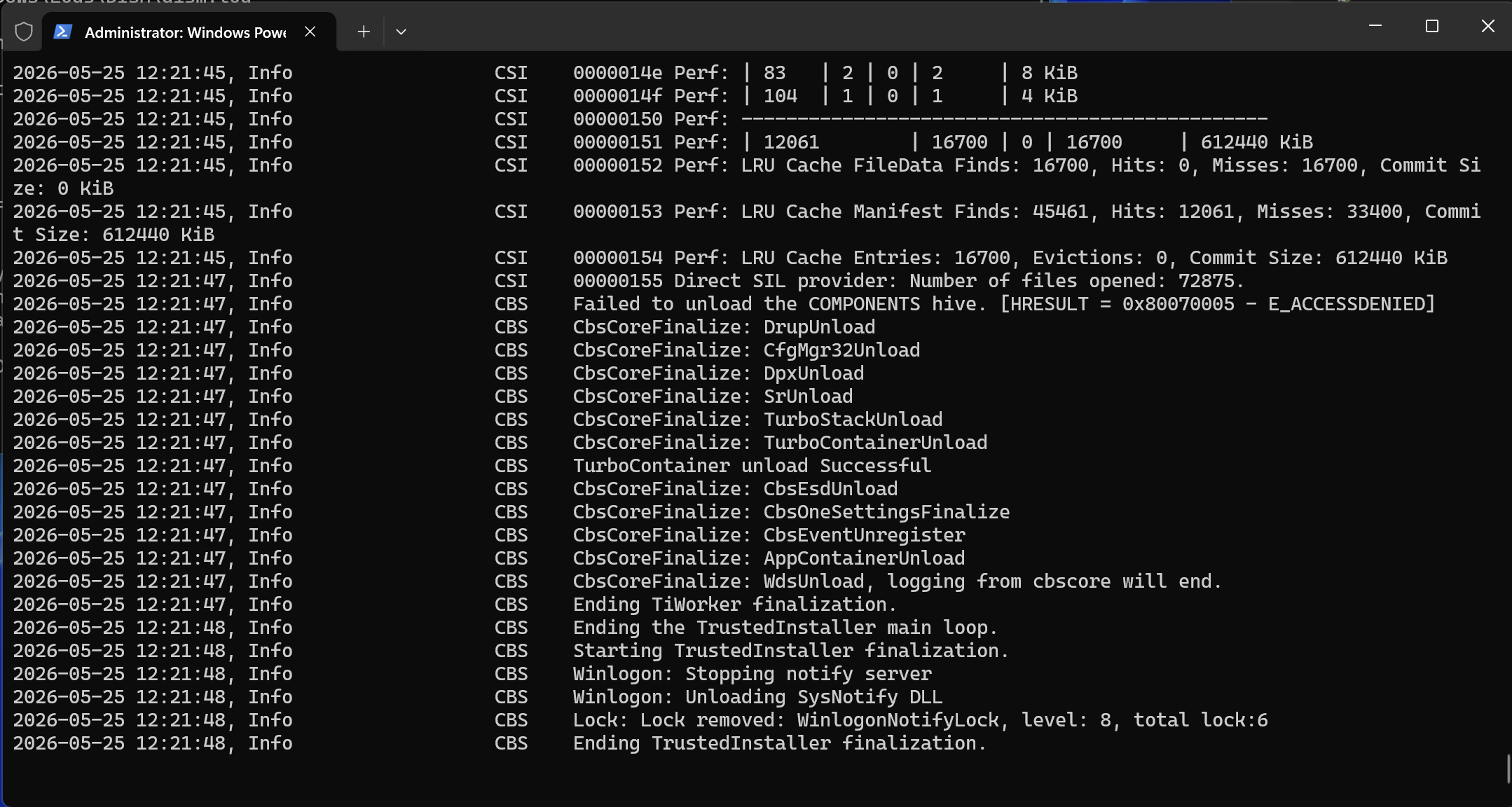
Task: Click 'LRU Cache Manifest Finds: 45461' line
Action: click(747, 223)
